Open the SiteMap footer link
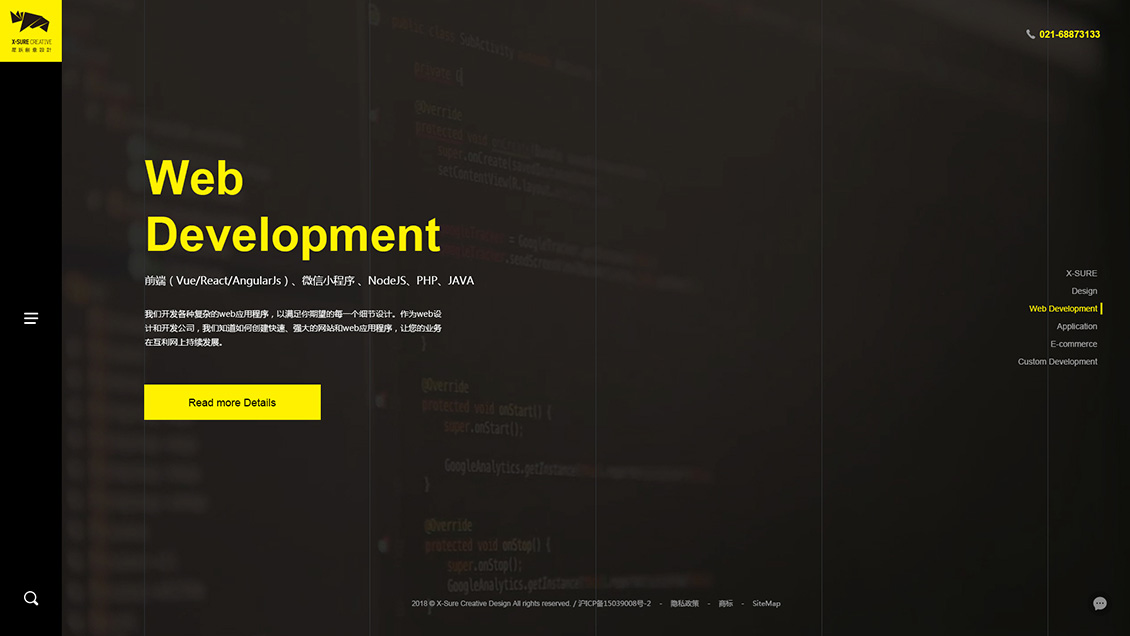 point(766,604)
